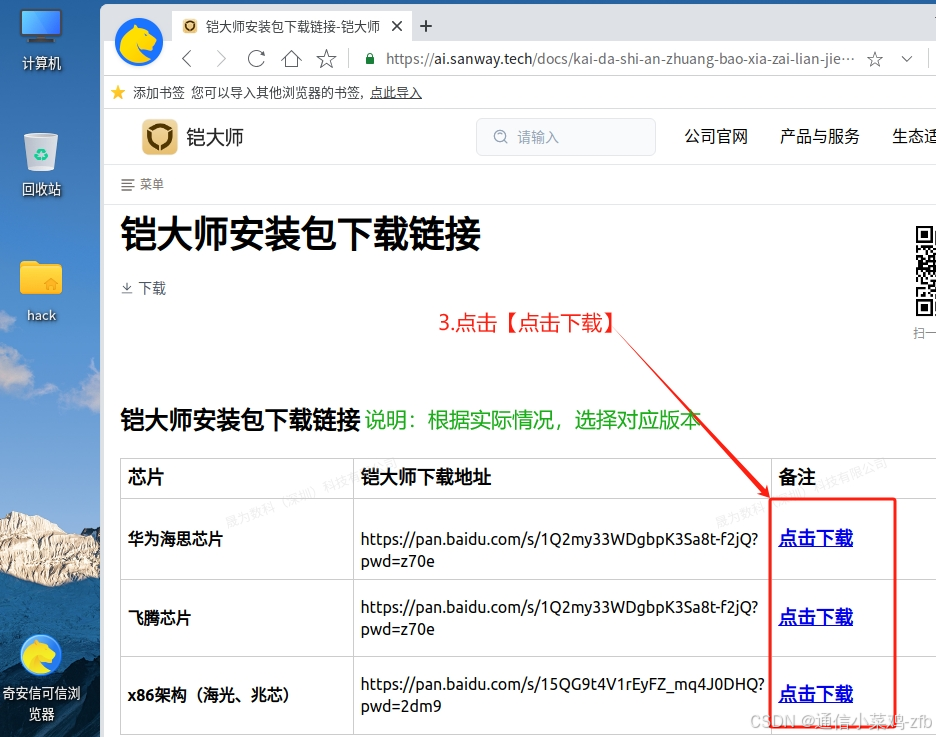Viewport: 936px width, 737px height.
Task: Click 点击下载 for x86架构 row
Action: (x=815, y=693)
